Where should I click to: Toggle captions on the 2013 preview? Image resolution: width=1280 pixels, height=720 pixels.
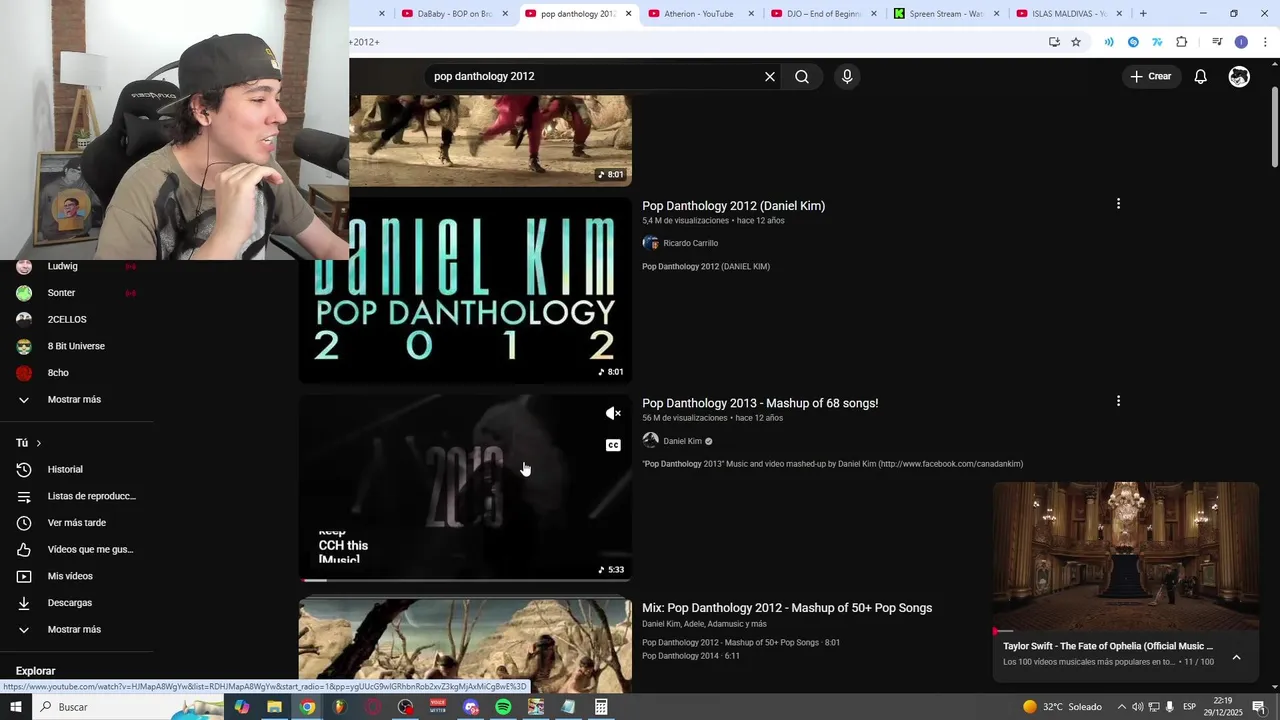[x=613, y=445]
